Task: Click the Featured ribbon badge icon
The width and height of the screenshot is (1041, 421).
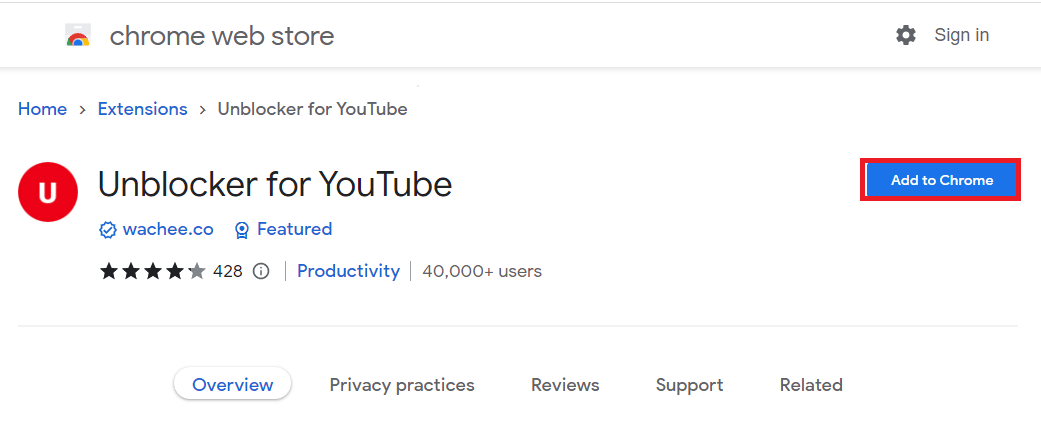Action: pos(242,230)
